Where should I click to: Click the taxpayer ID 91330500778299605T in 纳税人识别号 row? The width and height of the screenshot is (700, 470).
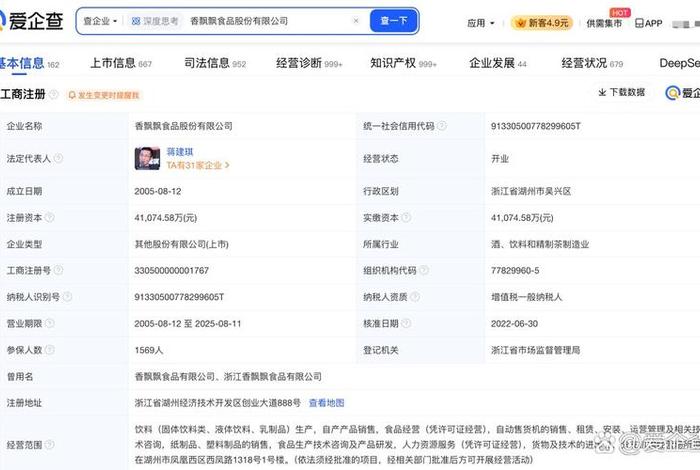(179, 297)
